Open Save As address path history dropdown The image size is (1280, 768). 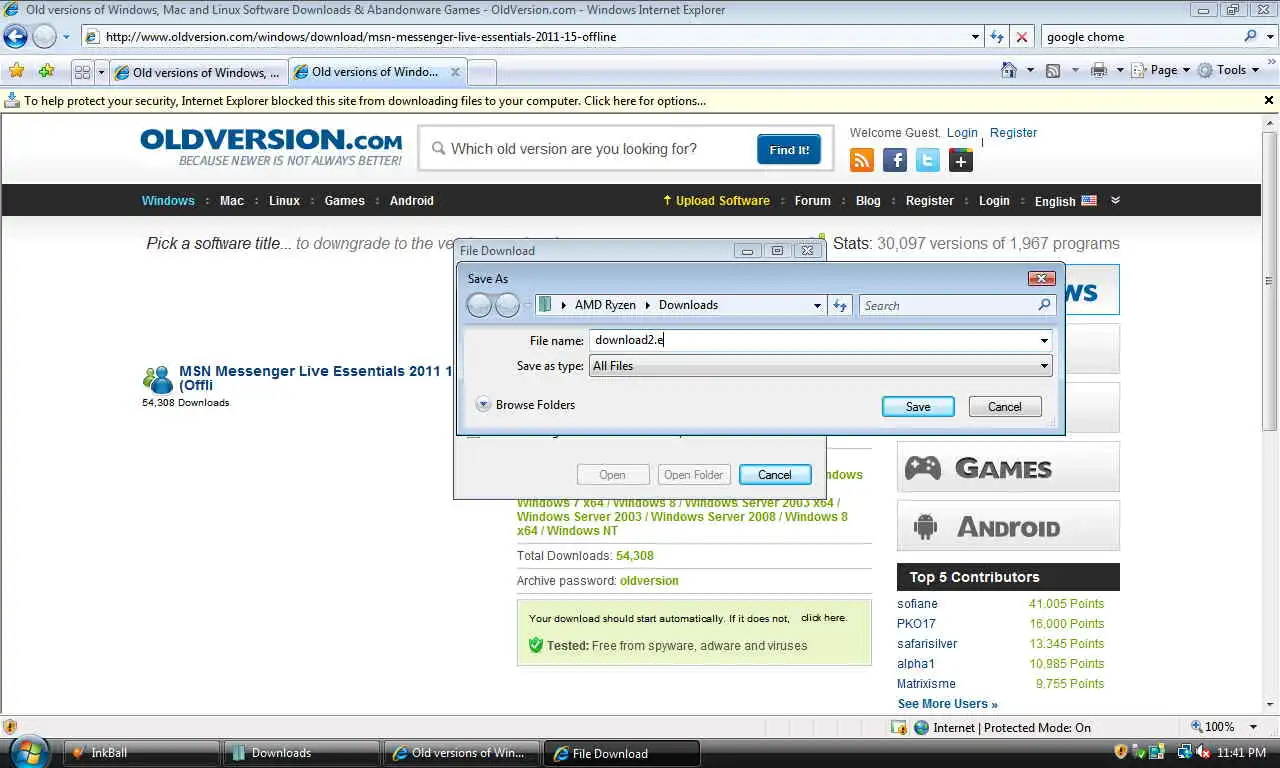tap(817, 305)
